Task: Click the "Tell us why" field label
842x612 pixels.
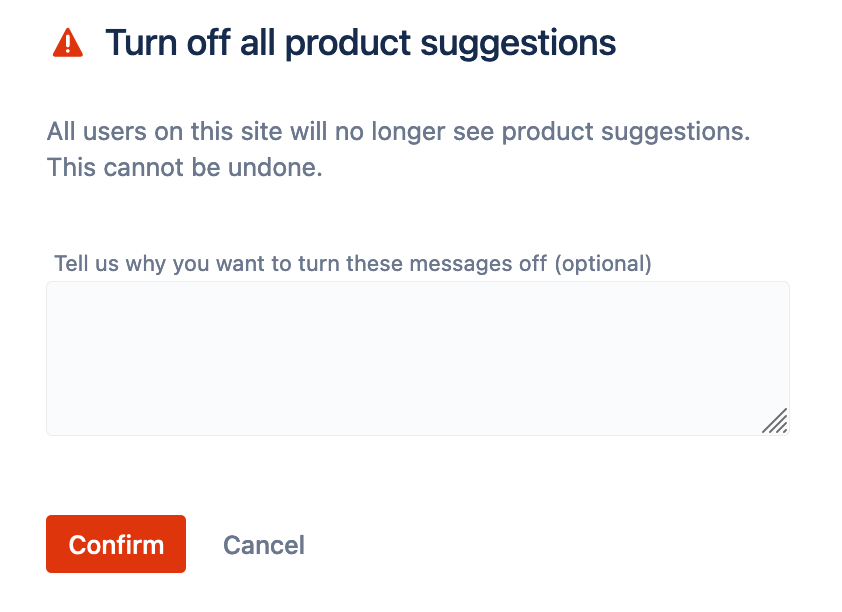Action: coord(300,263)
